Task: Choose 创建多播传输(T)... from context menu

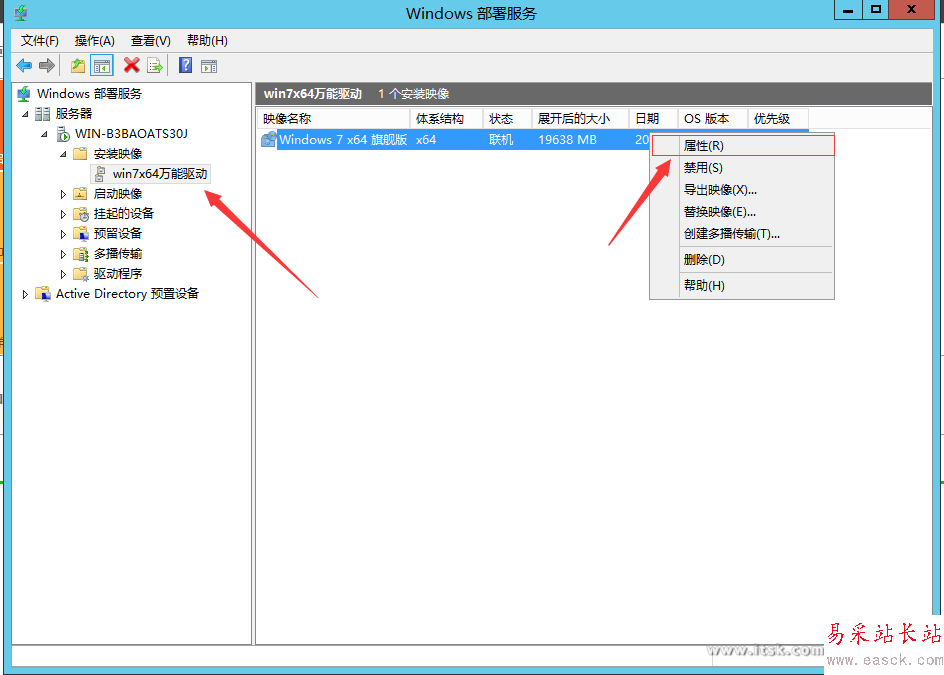Action: tap(743, 234)
